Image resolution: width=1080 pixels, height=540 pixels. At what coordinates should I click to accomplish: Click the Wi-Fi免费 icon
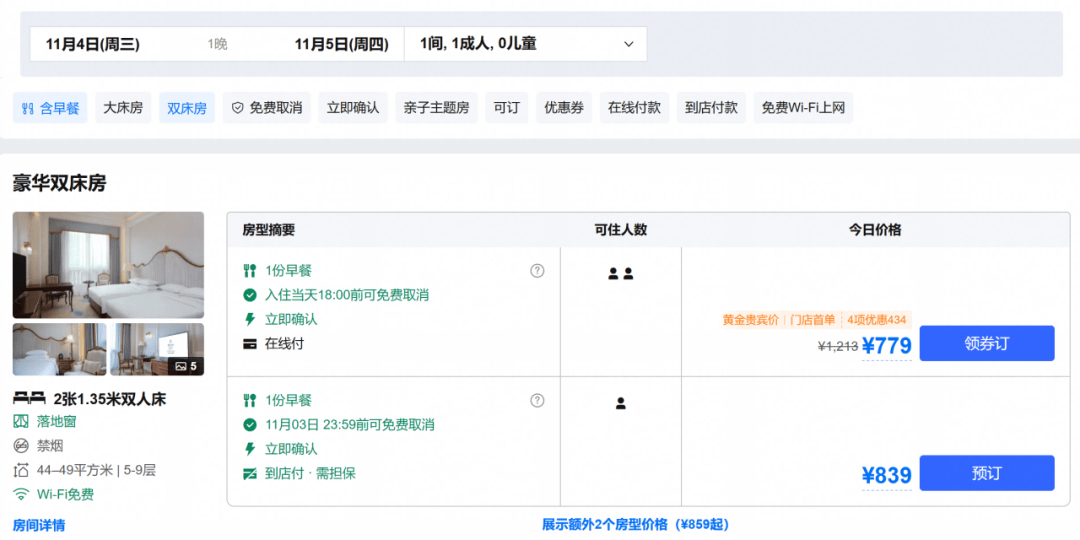tap(21, 494)
